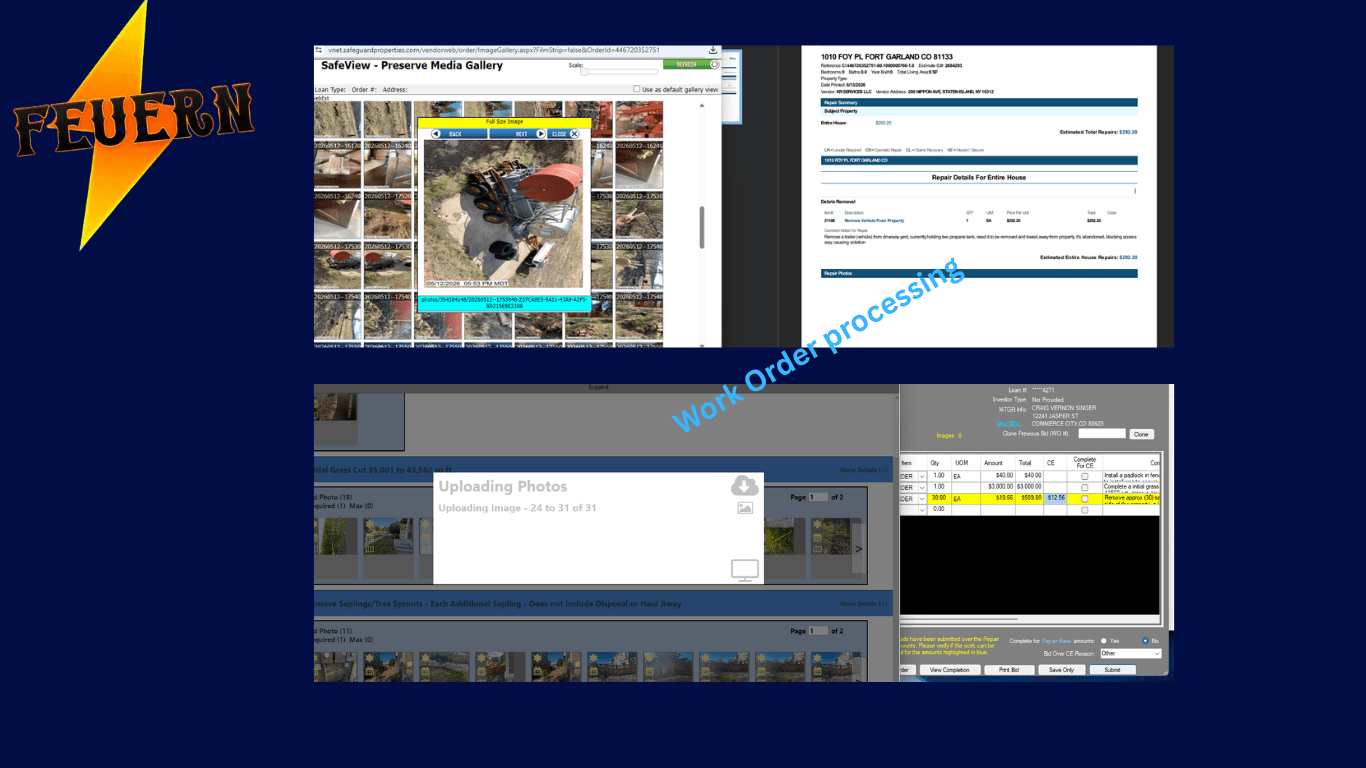Click the monitor icon in Uploading Photos dialog

click(745, 571)
